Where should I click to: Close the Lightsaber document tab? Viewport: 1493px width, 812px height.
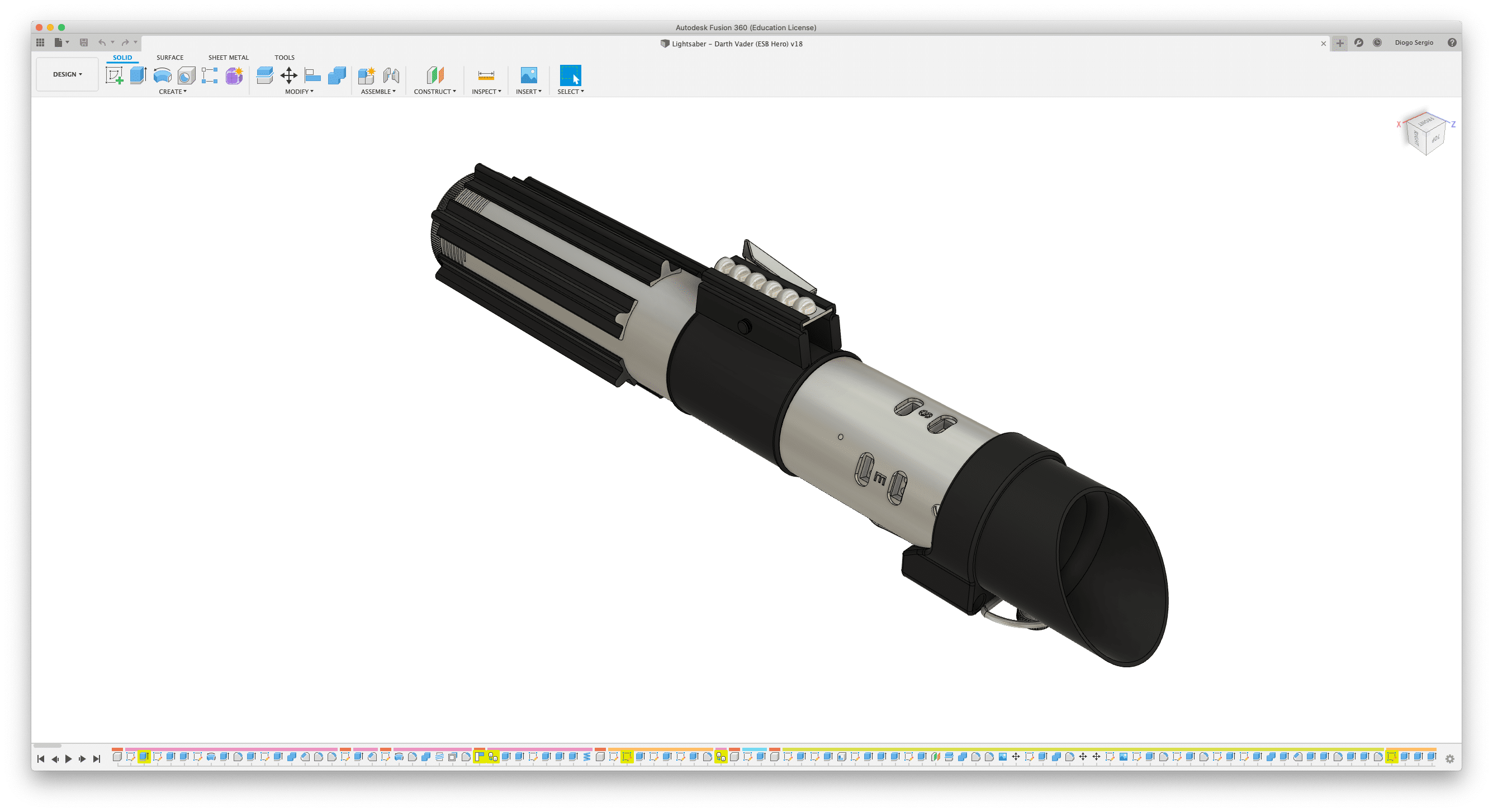tap(1323, 44)
